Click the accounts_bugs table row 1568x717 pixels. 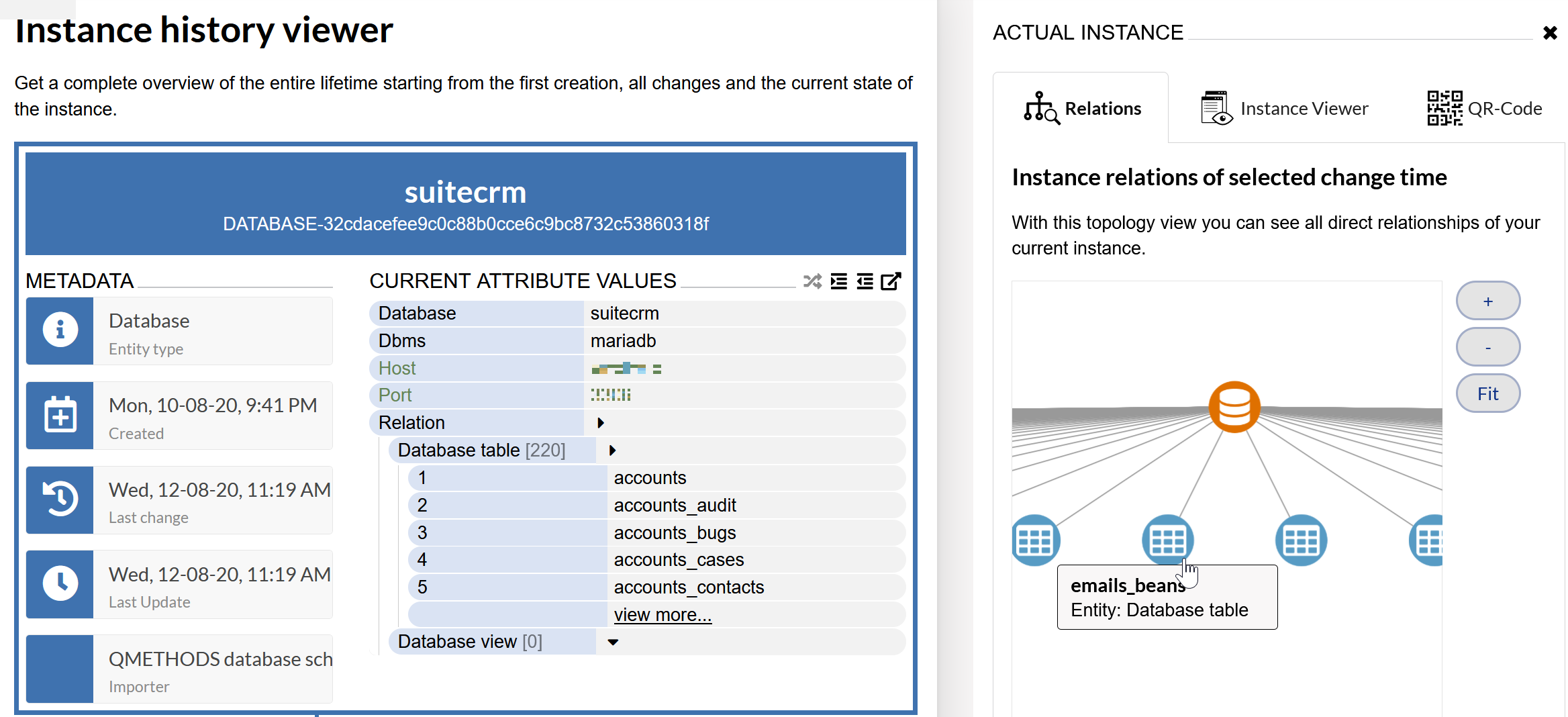click(656, 532)
